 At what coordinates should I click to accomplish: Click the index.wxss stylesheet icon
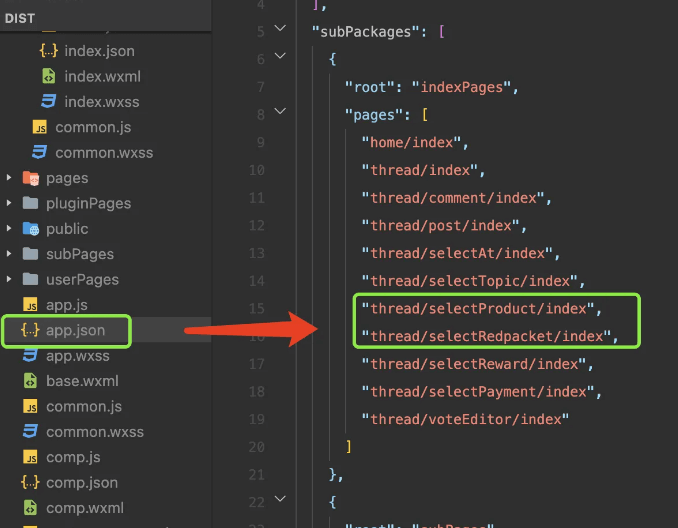coord(47,102)
